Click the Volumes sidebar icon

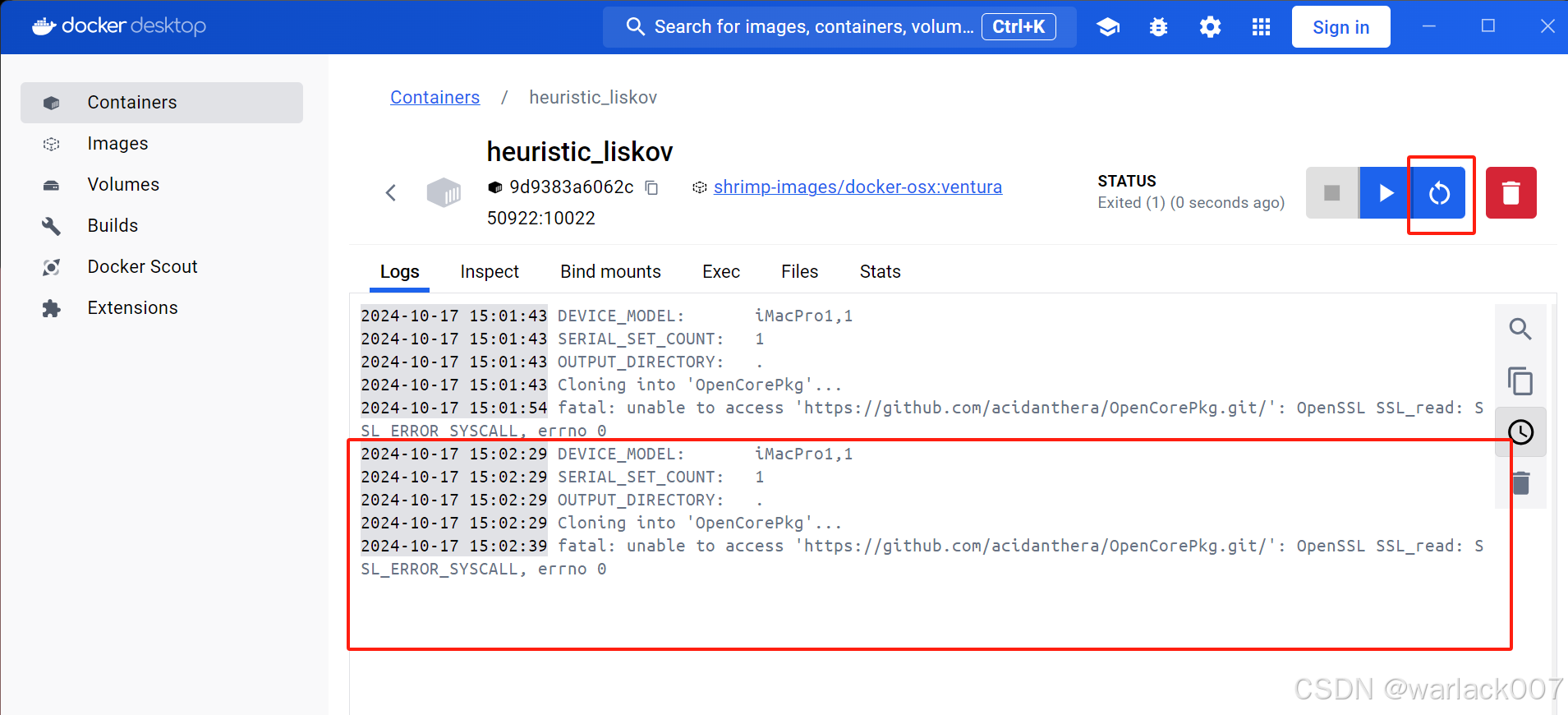pos(52,185)
